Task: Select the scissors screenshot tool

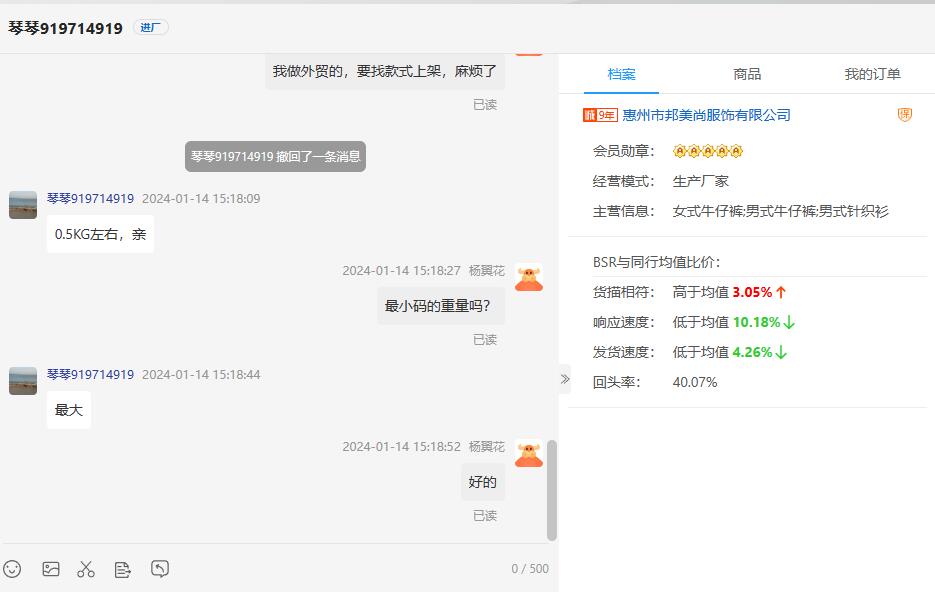Action: pos(86,569)
